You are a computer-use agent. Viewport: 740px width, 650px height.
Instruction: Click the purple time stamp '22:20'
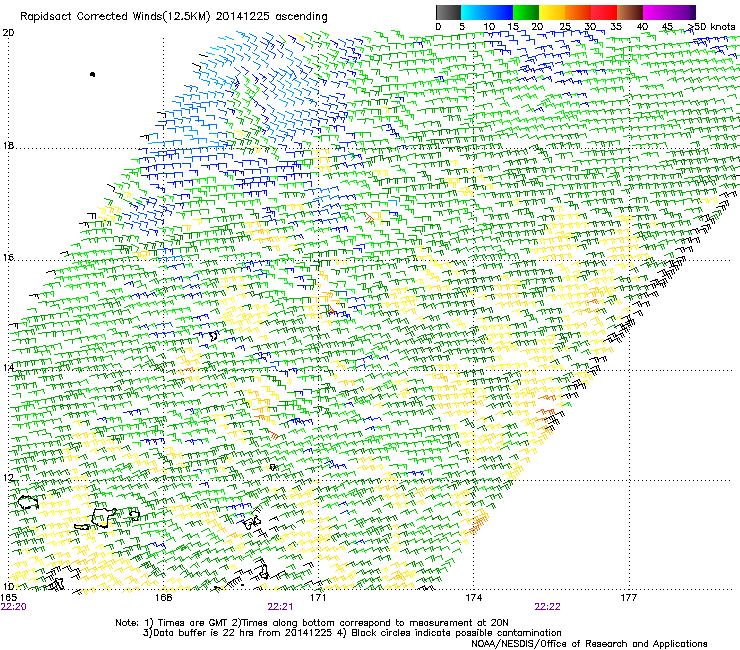[14, 607]
